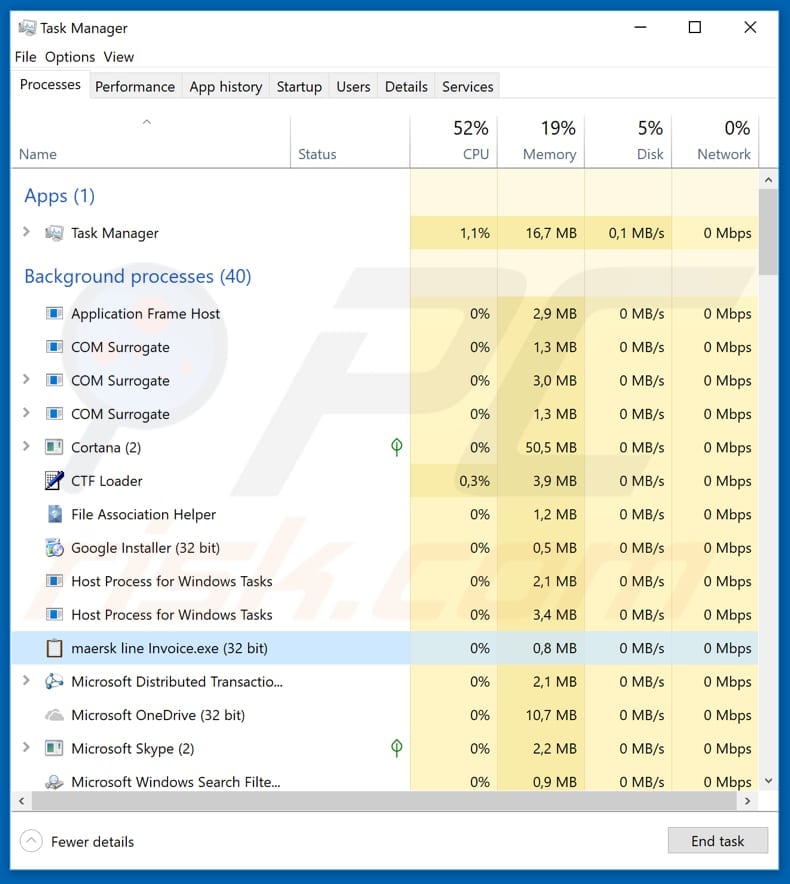Expand the Microsoft Skype (2) group
This screenshot has width=790, height=884.
26,748
